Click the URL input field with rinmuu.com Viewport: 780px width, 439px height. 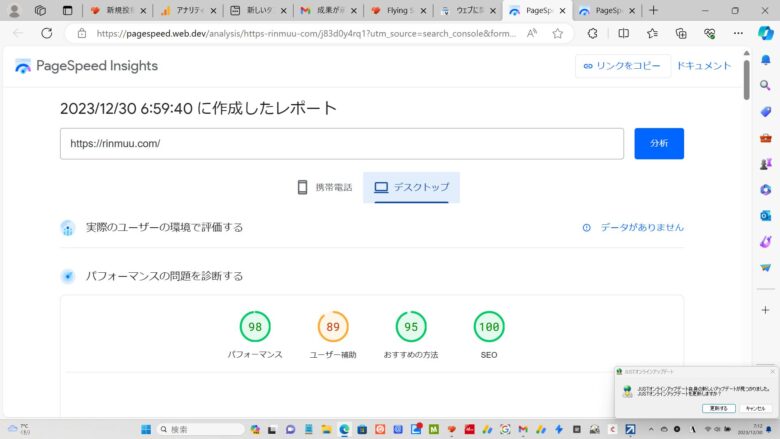341,143
